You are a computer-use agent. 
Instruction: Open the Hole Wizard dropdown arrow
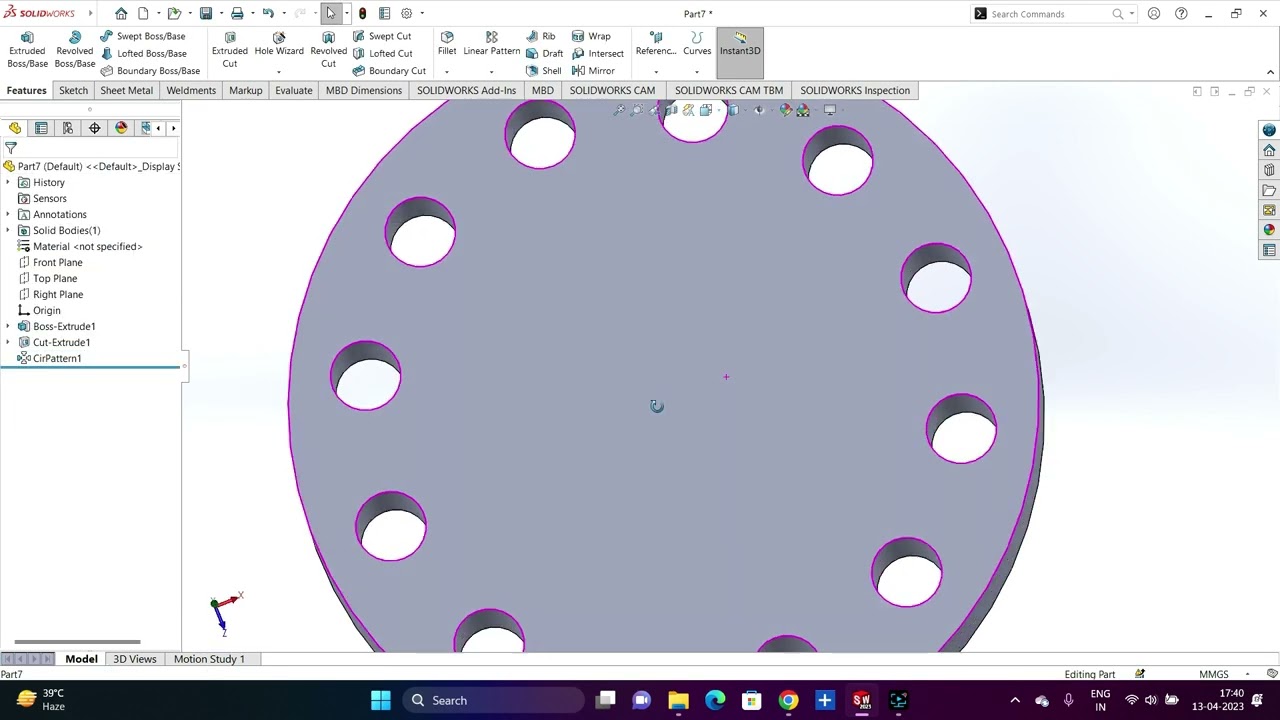tap(278, 72)
